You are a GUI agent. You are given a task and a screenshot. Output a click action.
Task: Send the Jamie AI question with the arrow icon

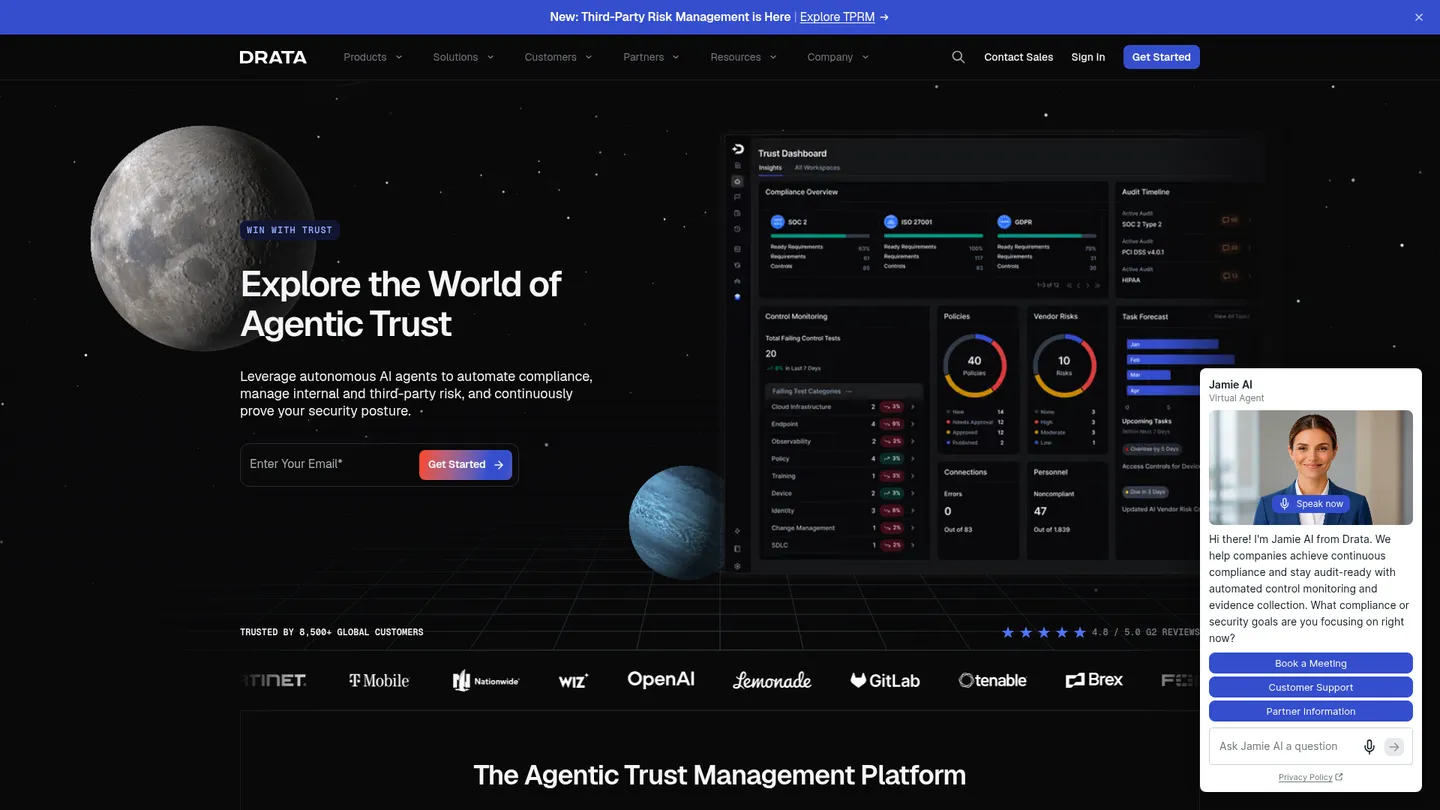1394,746
